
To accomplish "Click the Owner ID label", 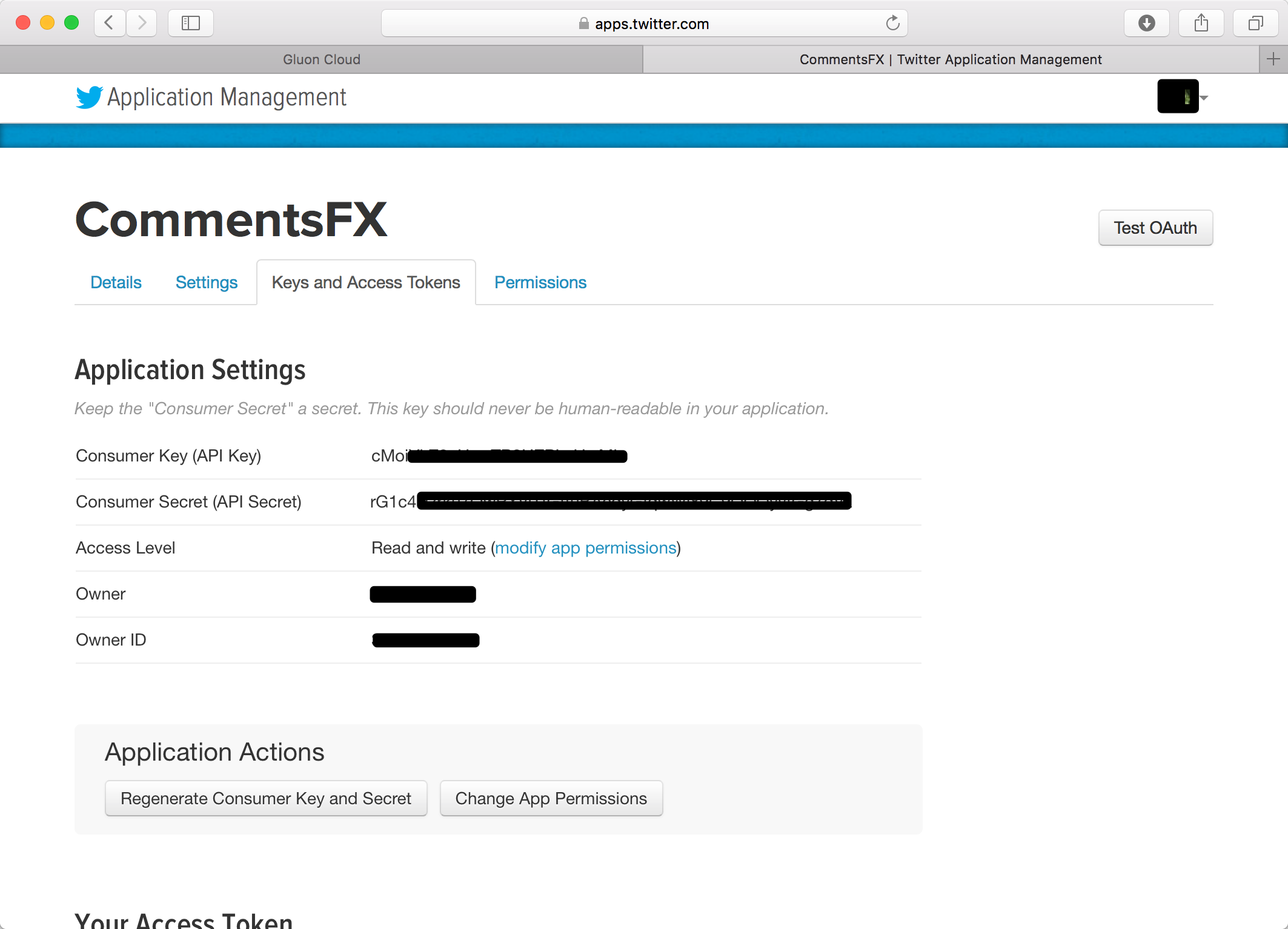I will coord(111,640).
